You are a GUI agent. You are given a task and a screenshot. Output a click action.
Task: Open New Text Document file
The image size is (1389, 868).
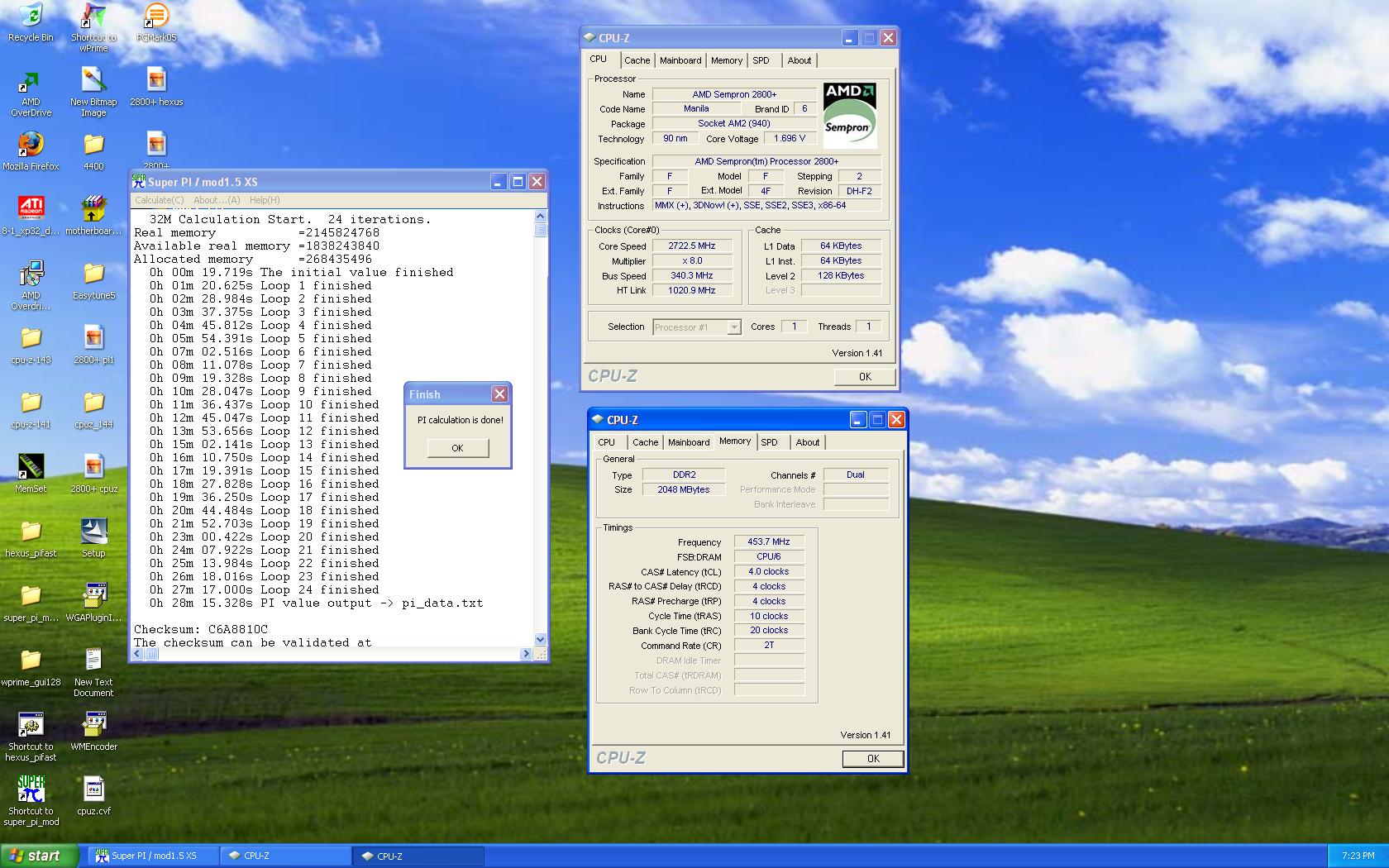(93, 672)
